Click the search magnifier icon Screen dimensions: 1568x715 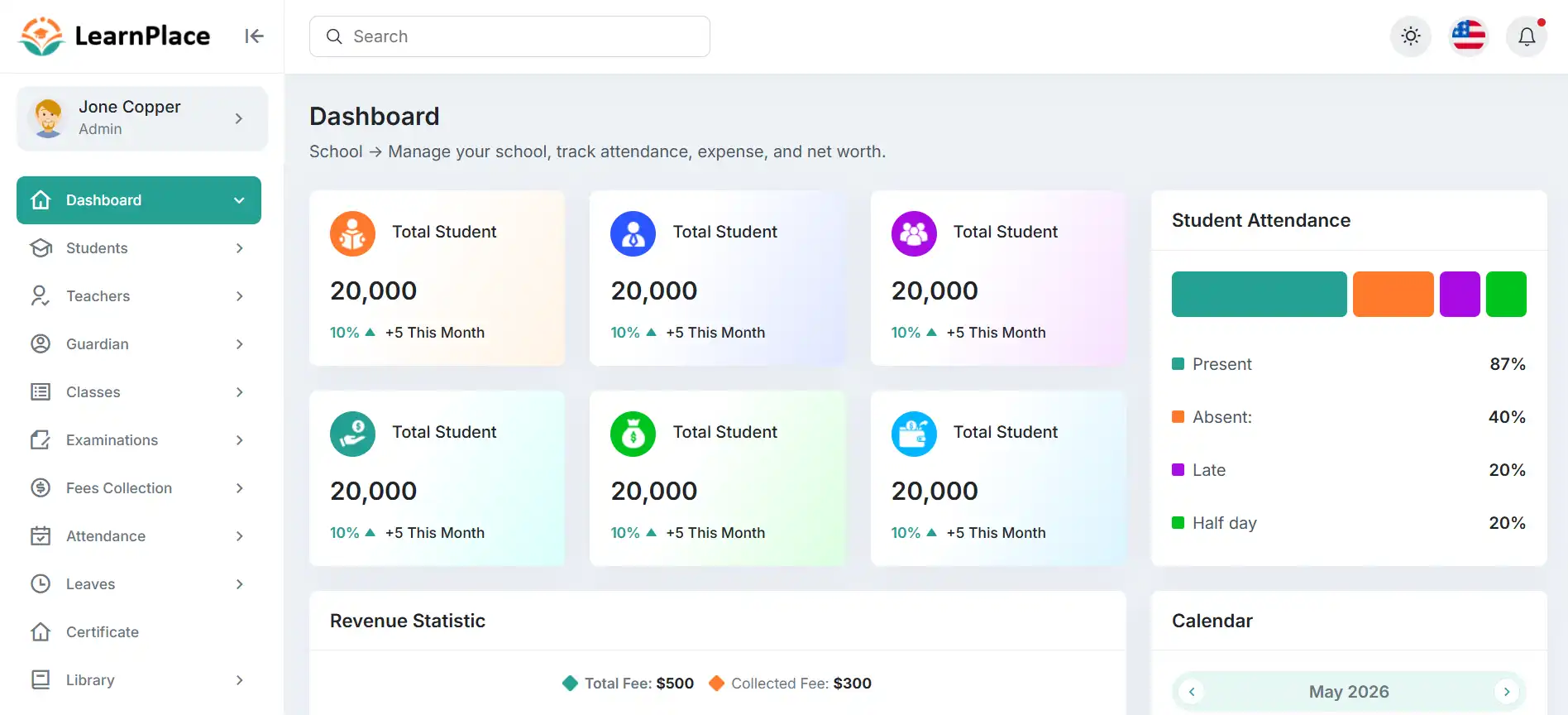[x=334, y=36]
